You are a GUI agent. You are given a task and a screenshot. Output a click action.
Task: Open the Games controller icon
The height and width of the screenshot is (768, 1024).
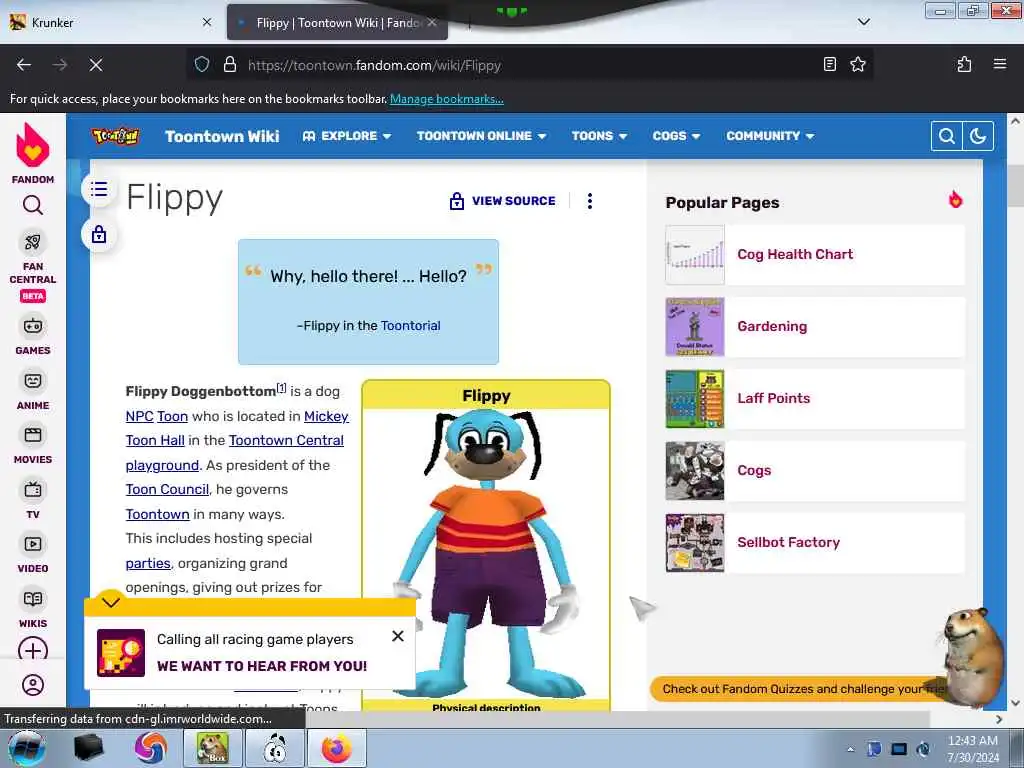33,325
